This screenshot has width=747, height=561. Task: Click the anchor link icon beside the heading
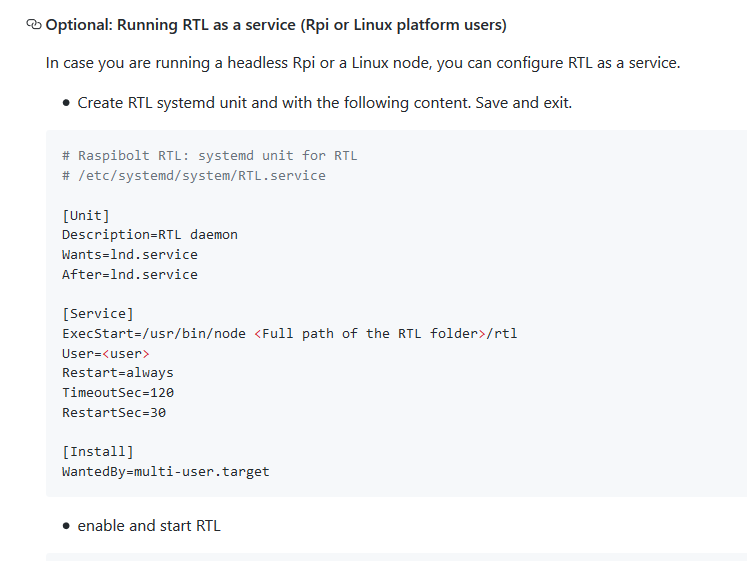point(34,24)
